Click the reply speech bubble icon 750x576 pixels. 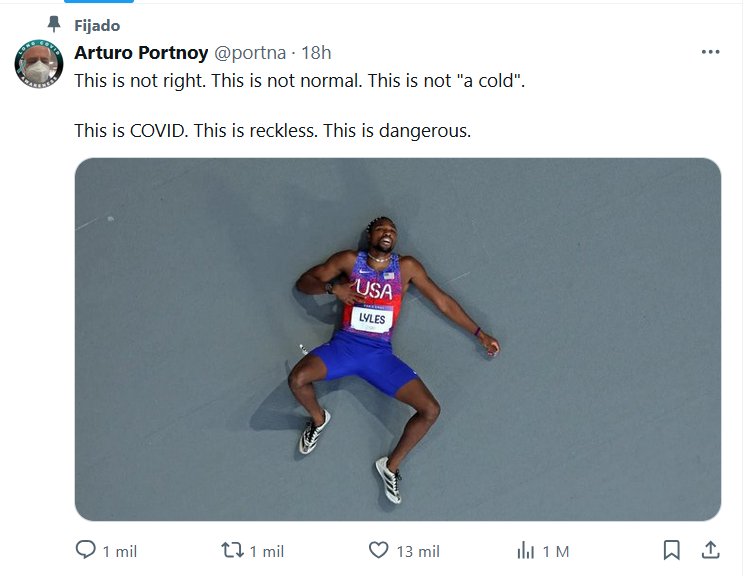86,550
